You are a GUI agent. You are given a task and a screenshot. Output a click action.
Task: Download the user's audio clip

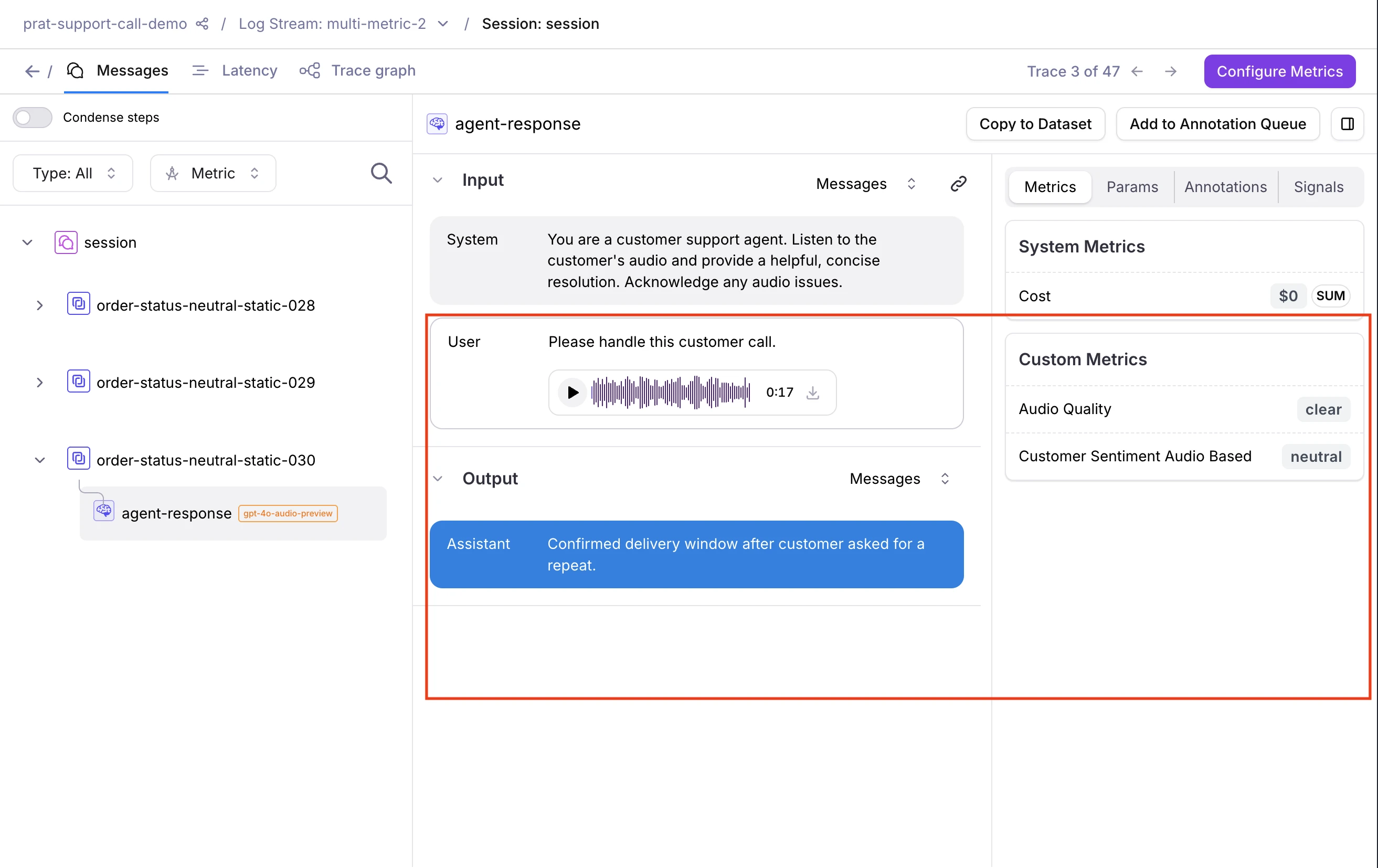coord(813,392)
